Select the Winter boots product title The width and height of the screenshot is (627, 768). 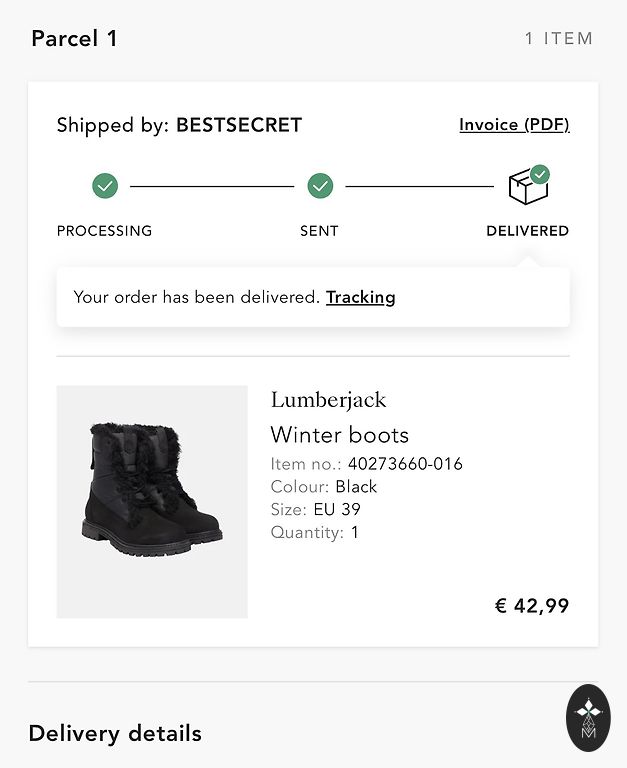[x=339, y=435]
